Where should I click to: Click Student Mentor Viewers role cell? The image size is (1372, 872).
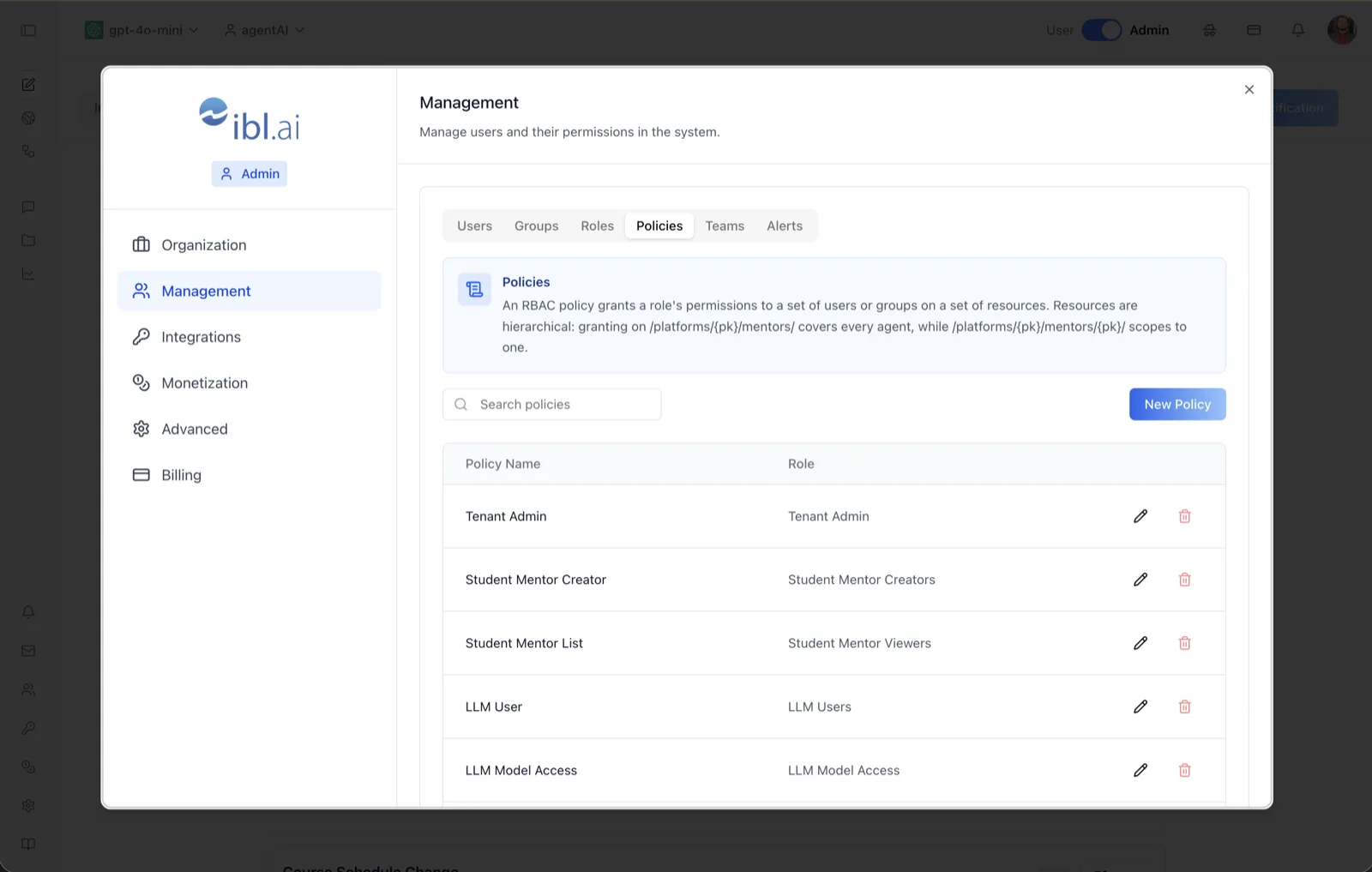pyautogui.click(x=859, y=643)
